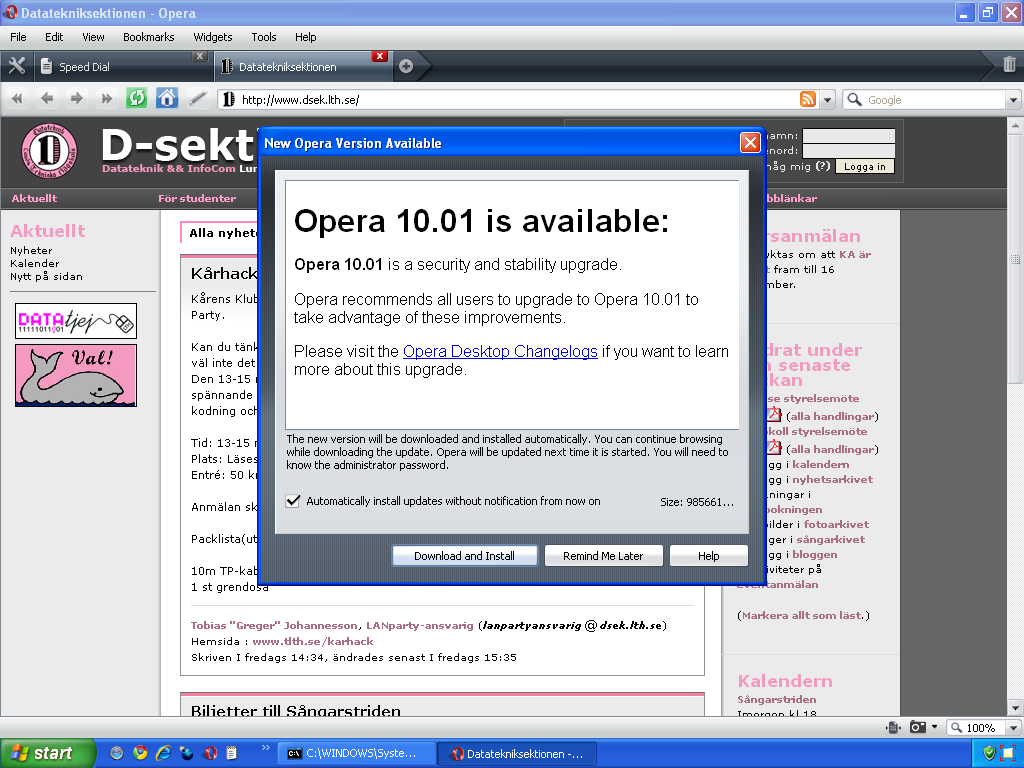The image size is (1024, 768).
Task: Click the dialog Help button
Action: coord(709,556)
